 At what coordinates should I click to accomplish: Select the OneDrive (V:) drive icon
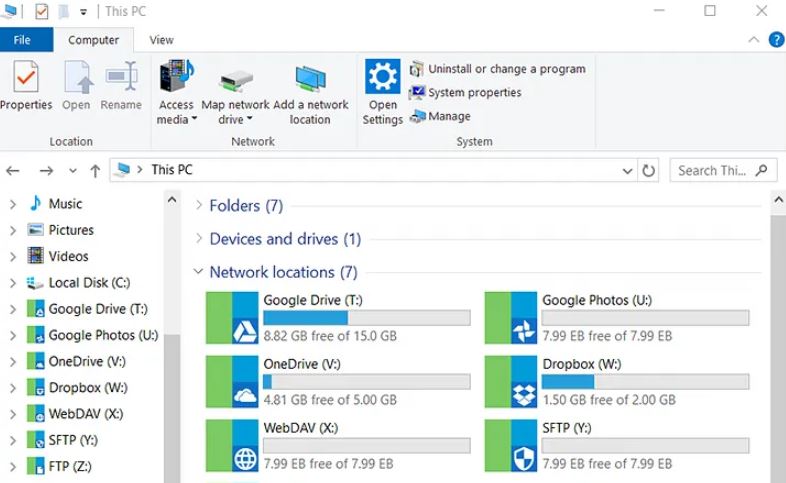(x=232, y=381)
